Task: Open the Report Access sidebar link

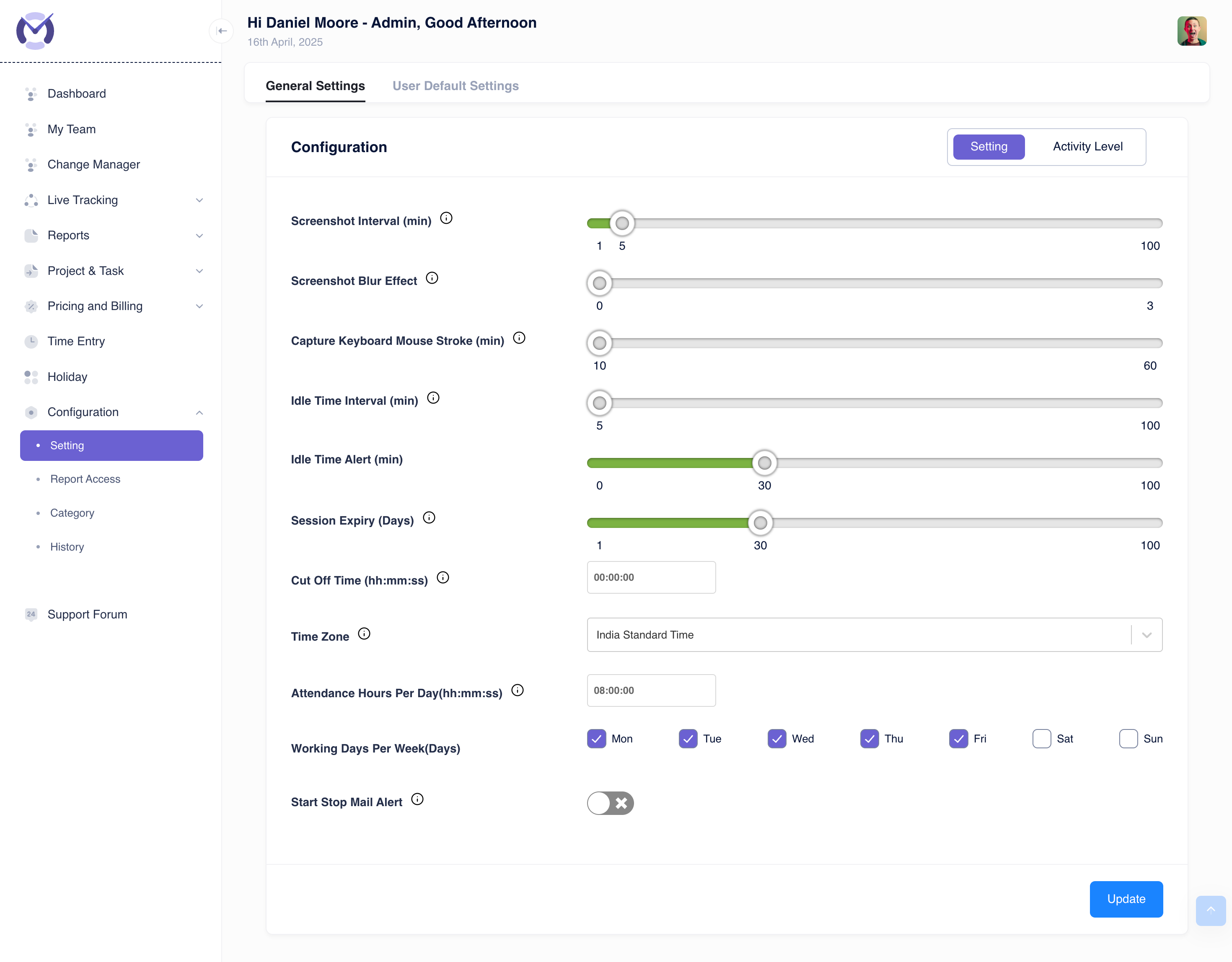Action: pyautogui.click(x=85, y=479)
